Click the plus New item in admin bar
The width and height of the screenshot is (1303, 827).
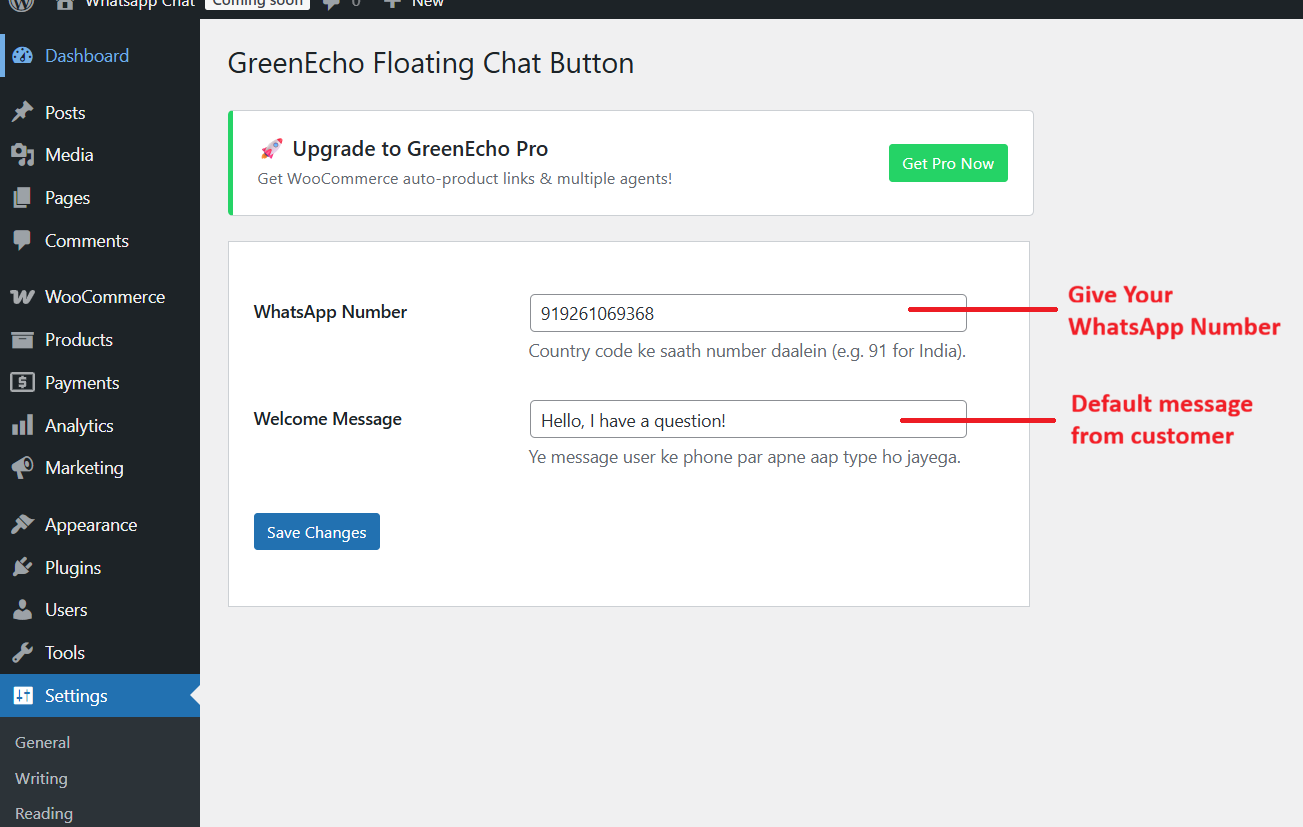click(x=414, y=4)
